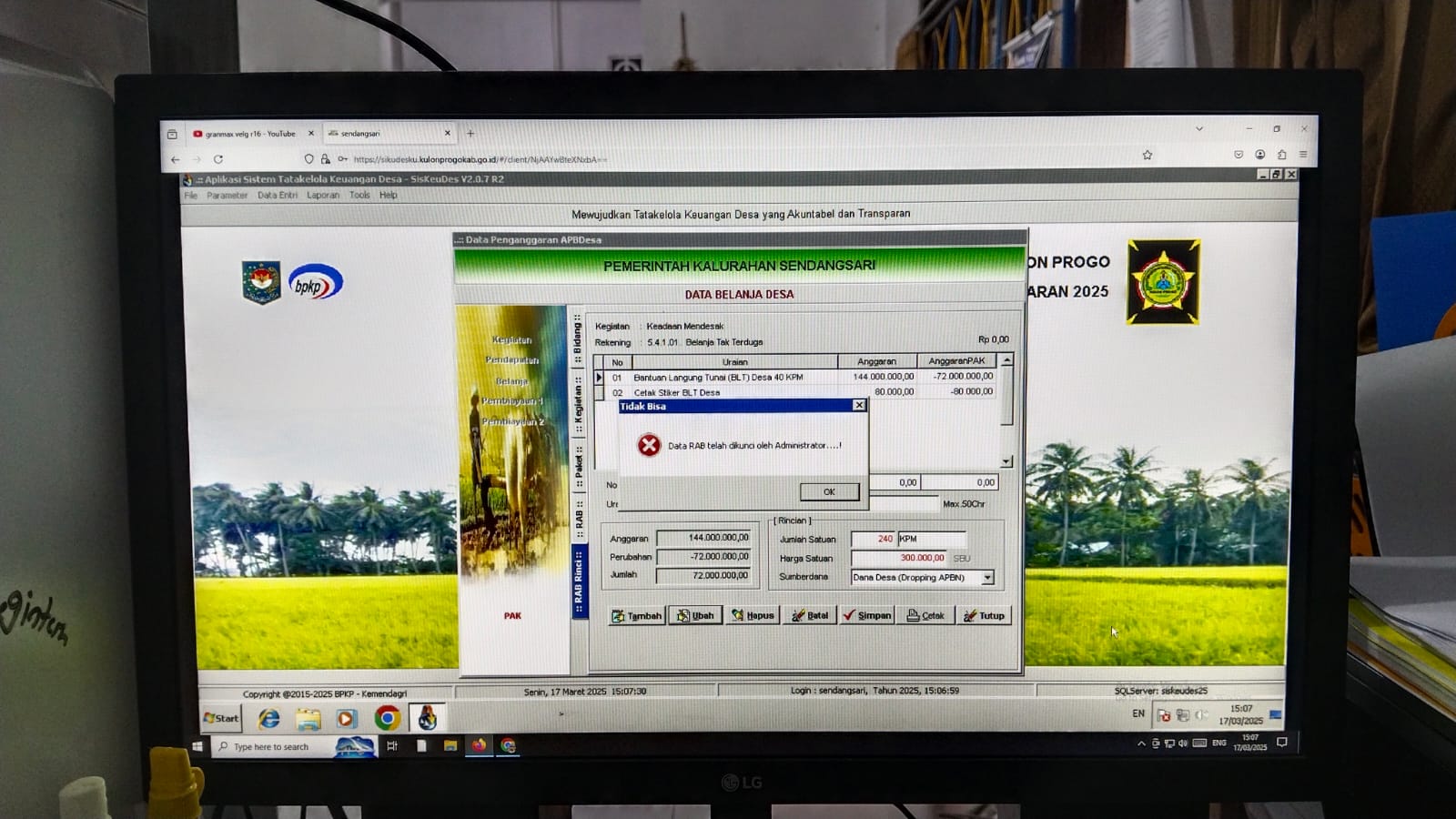Click the Batal button
The width and height of the screenshot is (1456, 819).
(x=810, y=616)
